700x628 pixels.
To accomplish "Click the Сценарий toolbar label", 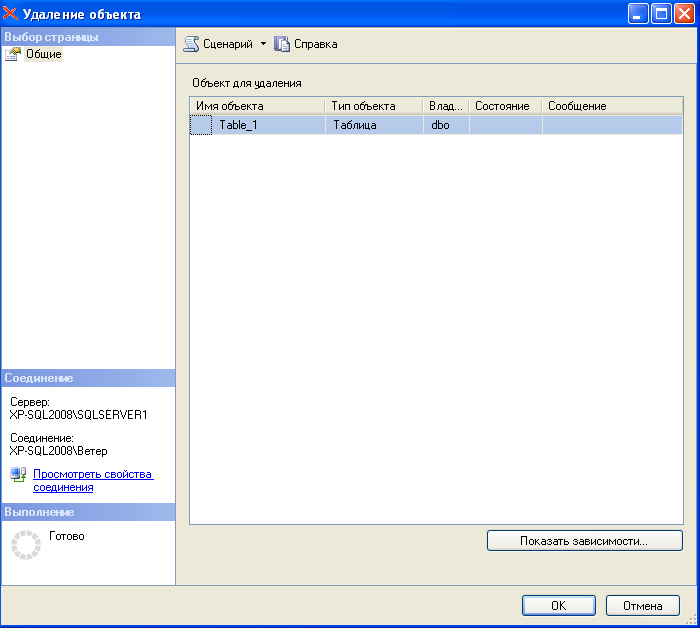I will point(228,44).
